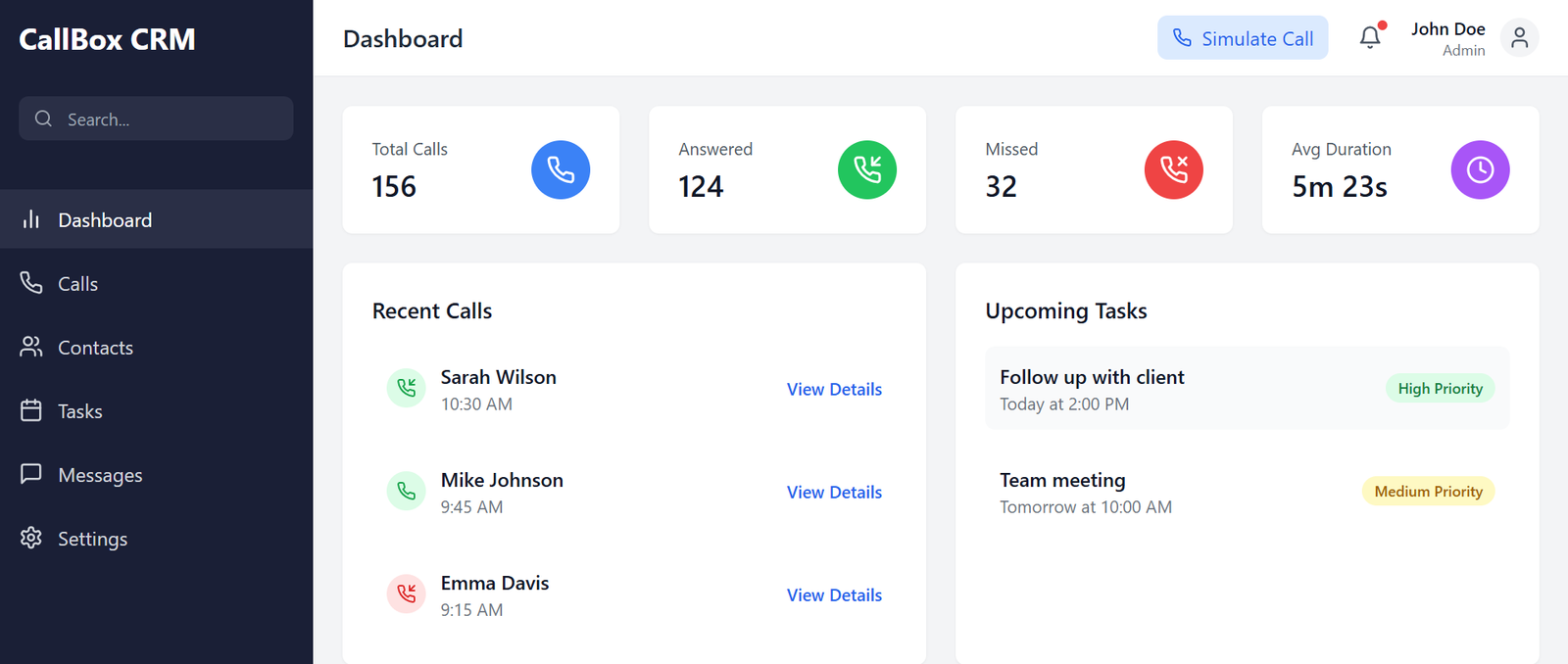Click the missed call icon beside Emma Davis
Image resolution: width=1568 pixels, height=664 pixels.
(406, 593)
